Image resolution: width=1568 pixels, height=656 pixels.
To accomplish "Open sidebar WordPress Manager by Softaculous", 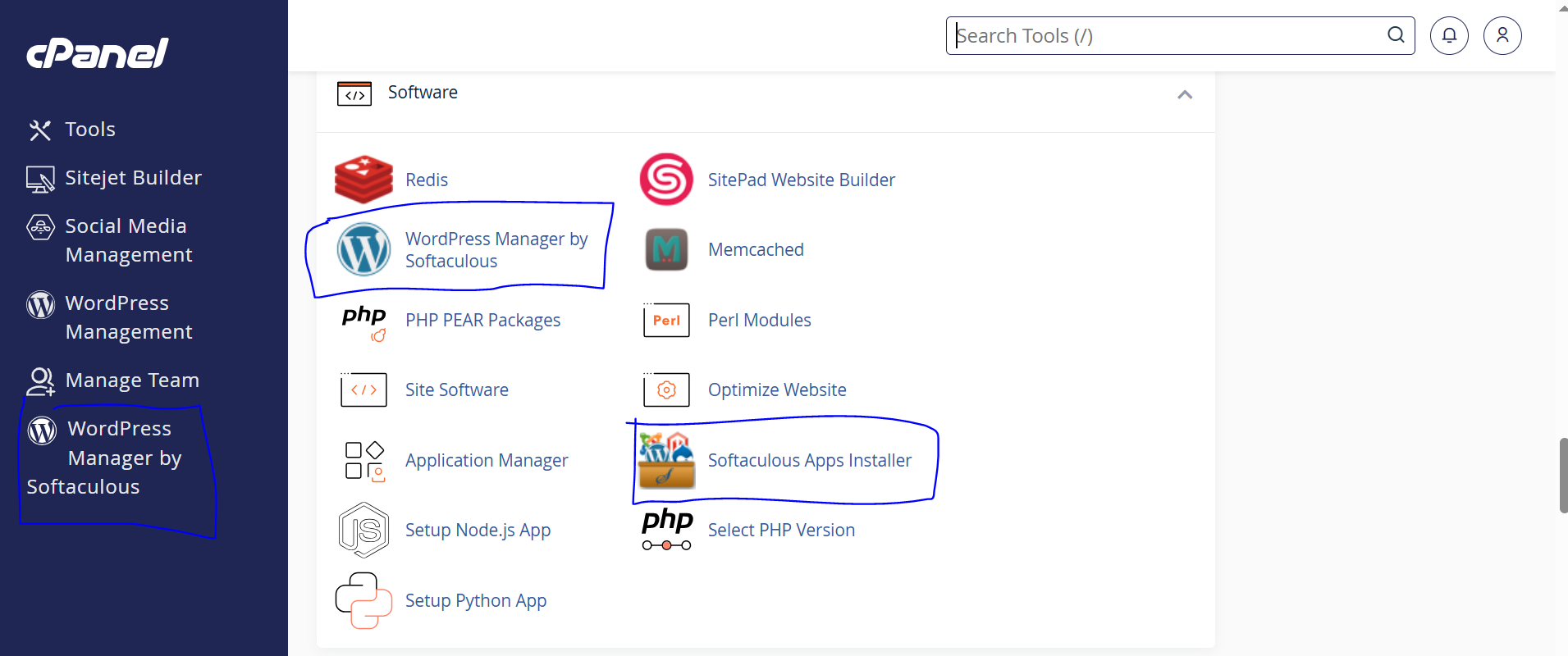I will click(104, 458).
